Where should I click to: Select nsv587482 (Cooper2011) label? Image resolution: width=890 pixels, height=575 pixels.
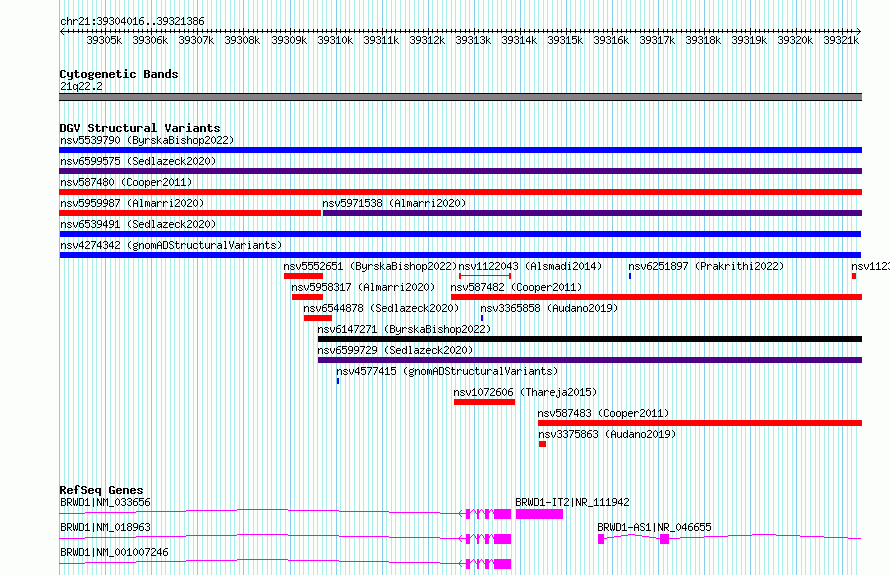pyautogui.click(x=517, y=287)
